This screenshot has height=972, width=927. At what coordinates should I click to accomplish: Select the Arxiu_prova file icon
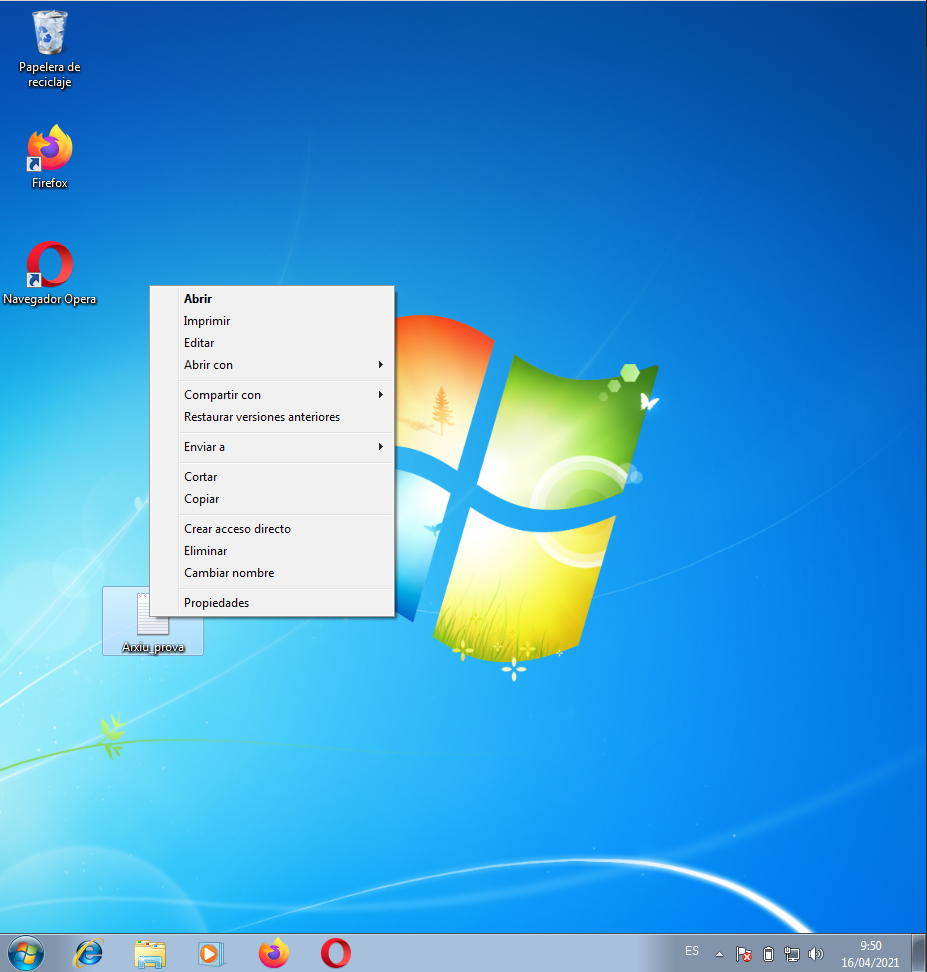(x=153, y=621)
